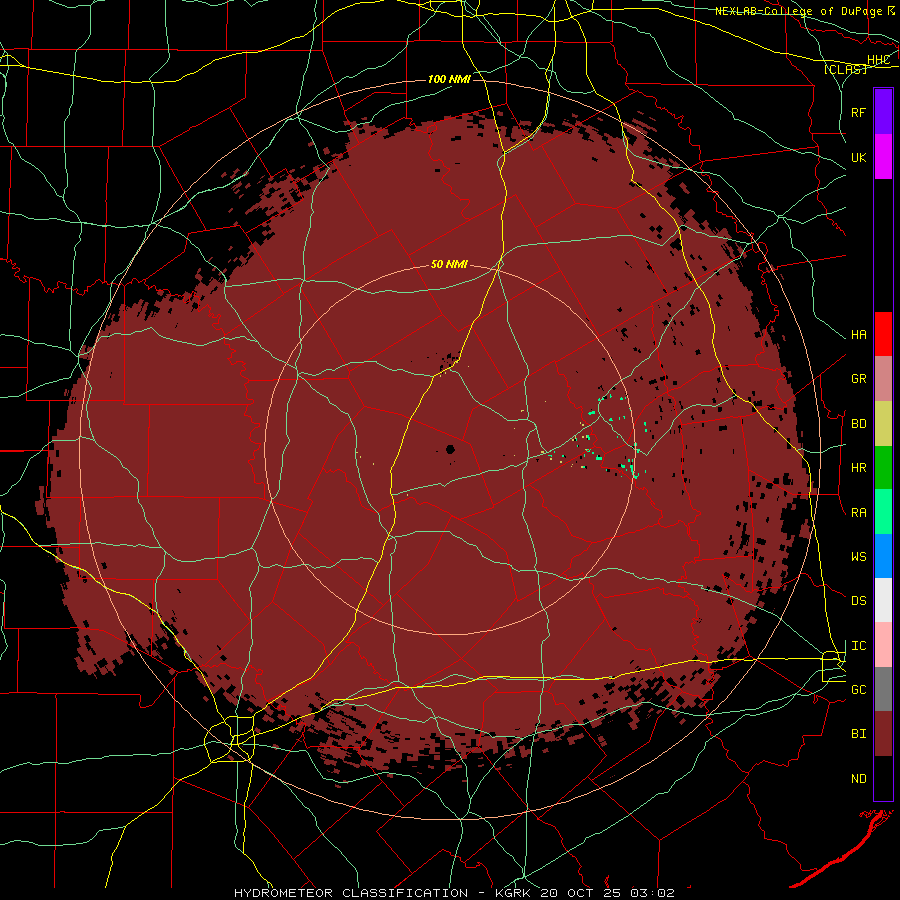900x900 pixels.
Task: Click the GR legend label
Action: point(858,379)
